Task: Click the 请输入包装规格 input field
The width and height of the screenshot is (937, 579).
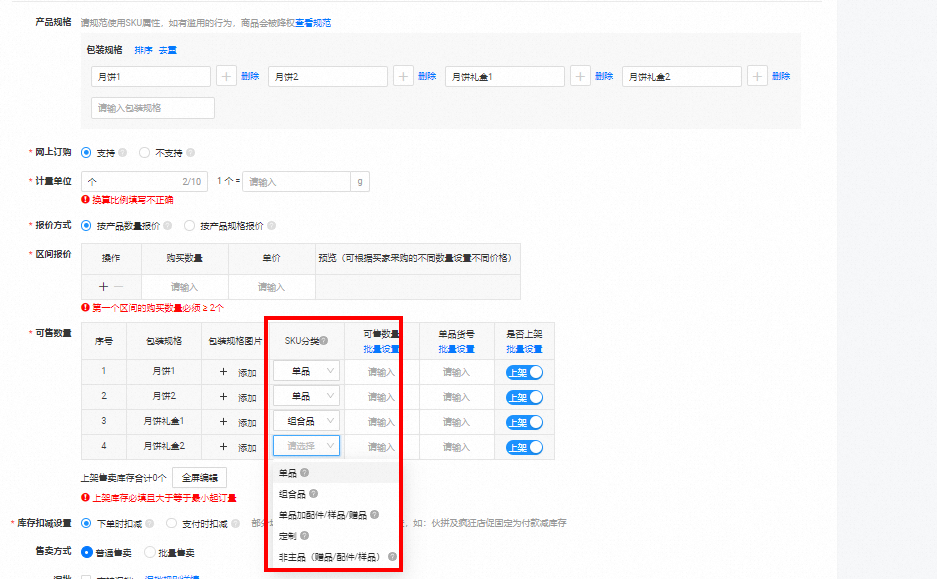Action: (153, 108)
